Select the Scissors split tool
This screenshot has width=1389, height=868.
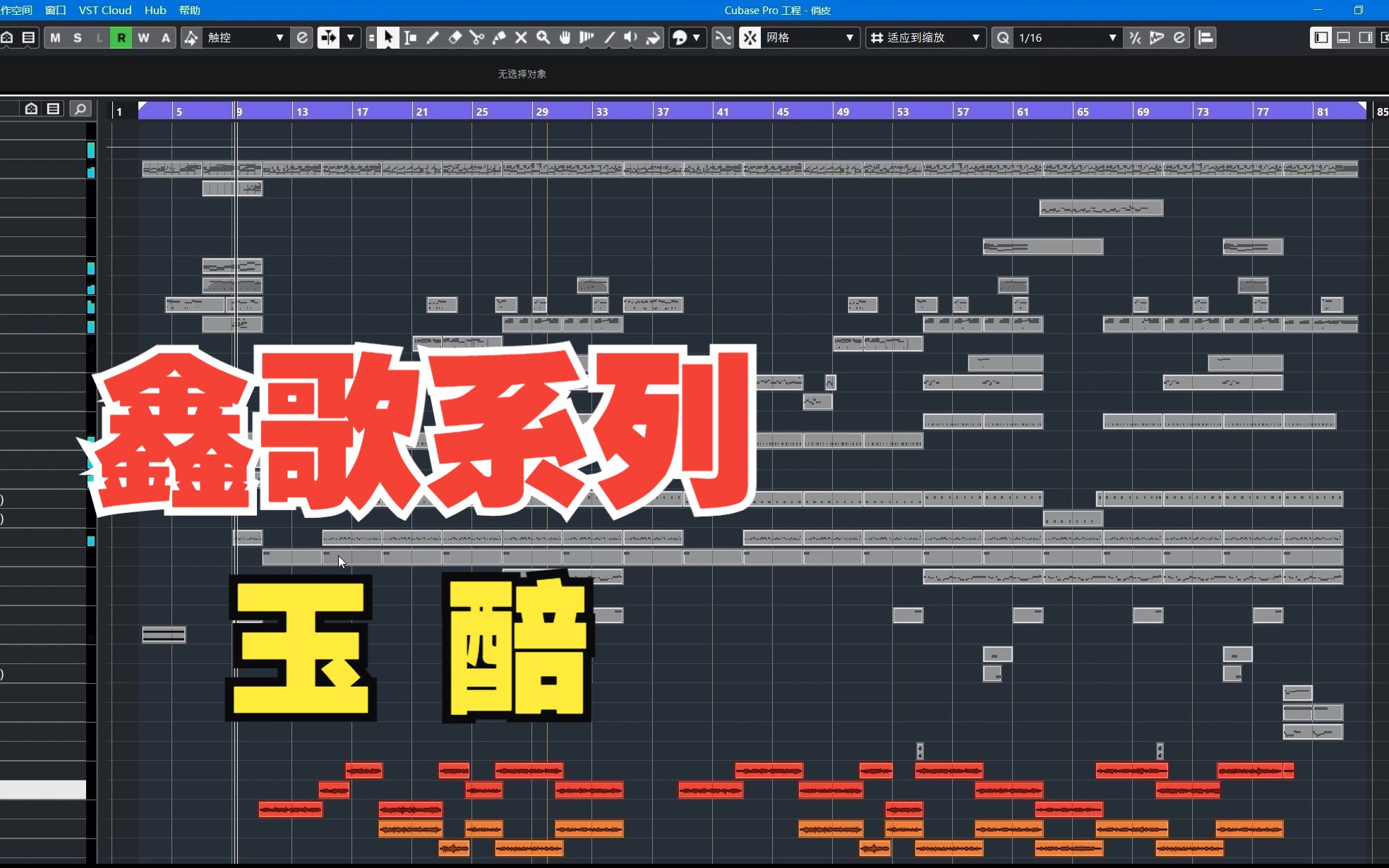[477, 37]
